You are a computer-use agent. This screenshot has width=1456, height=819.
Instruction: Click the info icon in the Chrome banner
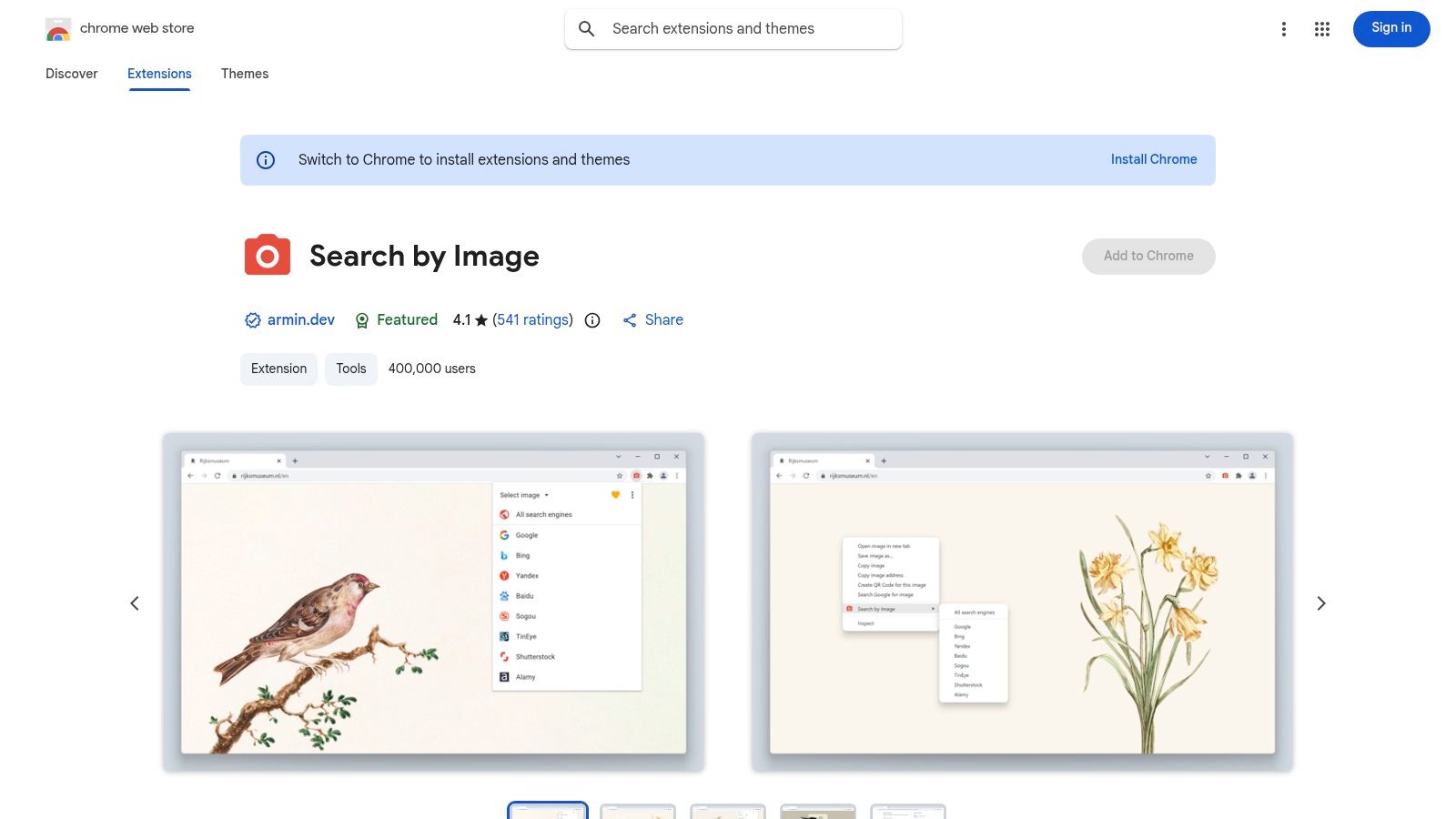point(266,160)
